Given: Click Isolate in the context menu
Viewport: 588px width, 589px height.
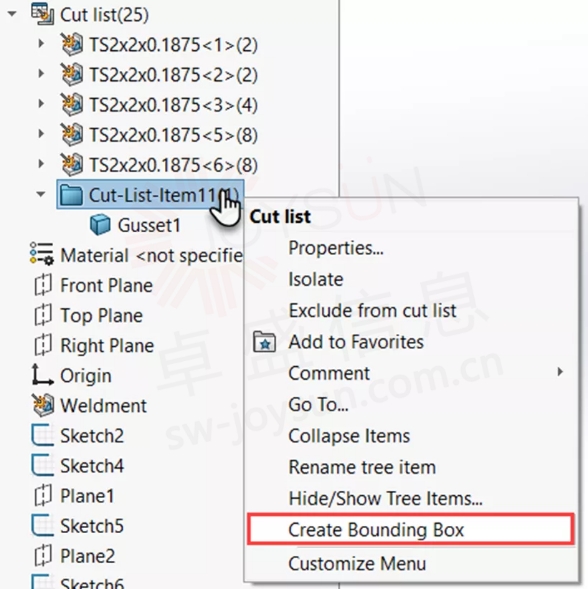Looking at the screenshot, I should [x=316, y=279].
